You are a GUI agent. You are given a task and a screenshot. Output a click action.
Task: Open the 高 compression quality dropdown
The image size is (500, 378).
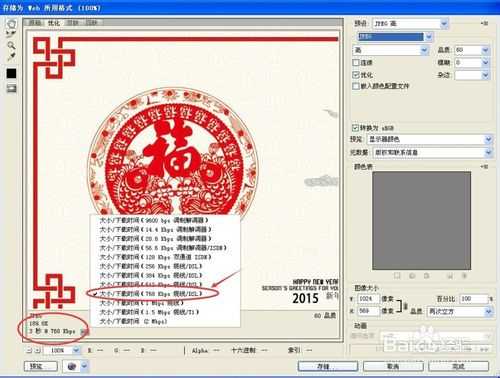pyautogui.click(x=391, y=50)
